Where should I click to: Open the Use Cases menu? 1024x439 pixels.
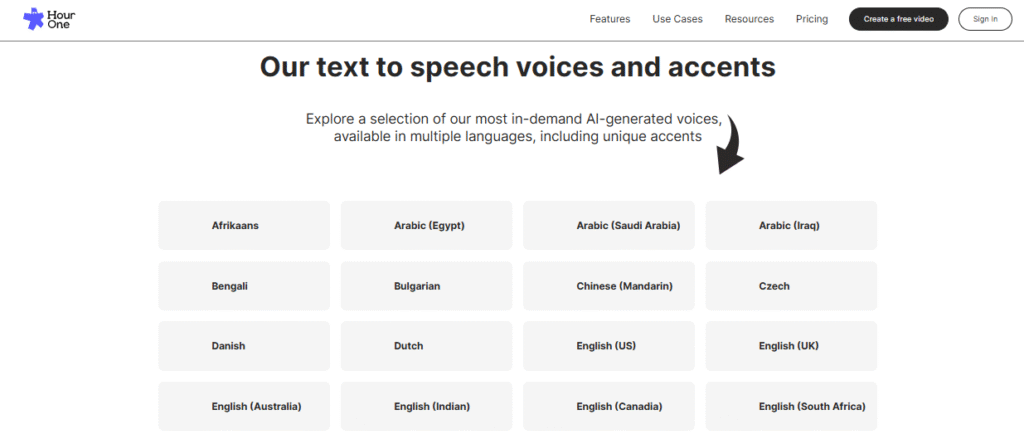click(x=677, y=19)
